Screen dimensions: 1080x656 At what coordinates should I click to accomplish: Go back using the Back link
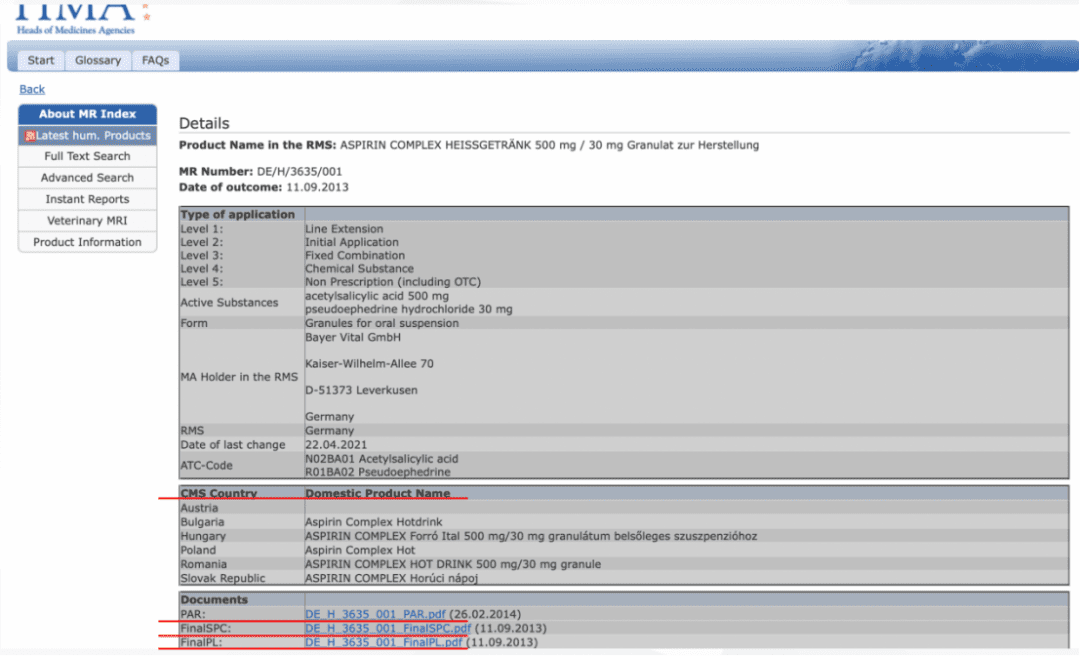click(32, 89)
